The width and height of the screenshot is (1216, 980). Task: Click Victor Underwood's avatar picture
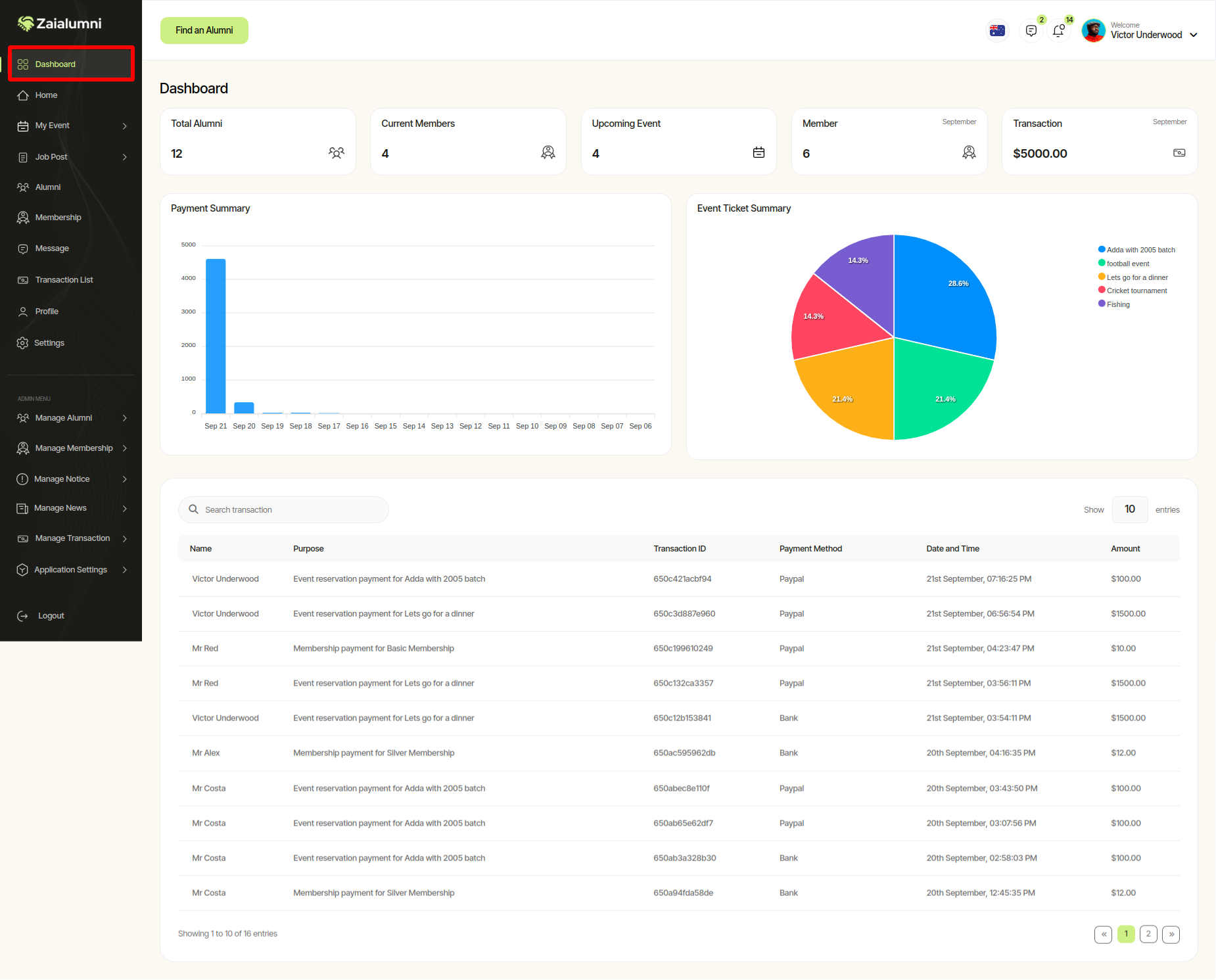(1094, 30)
